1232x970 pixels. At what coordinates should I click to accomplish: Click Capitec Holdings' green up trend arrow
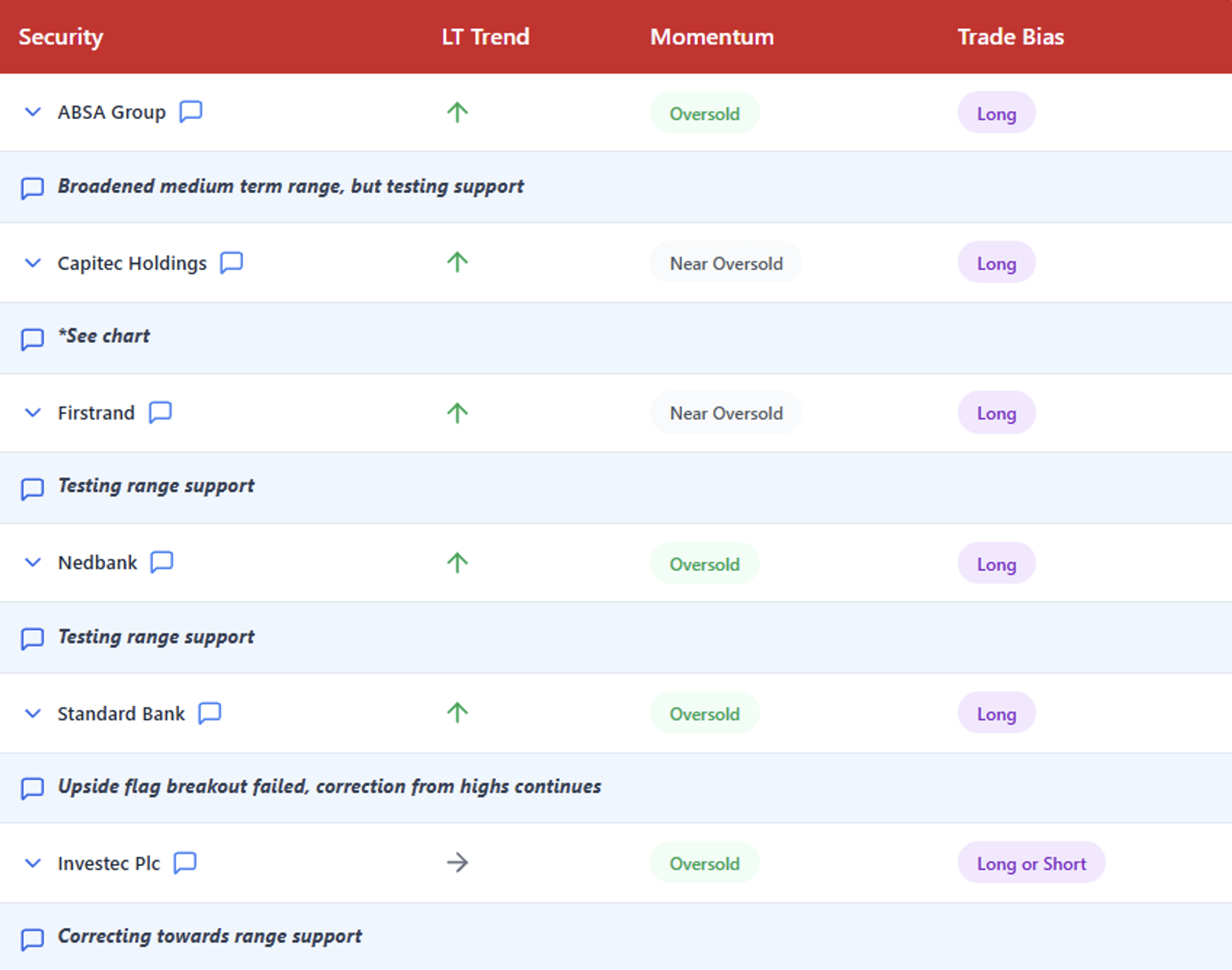pos(457,262)
